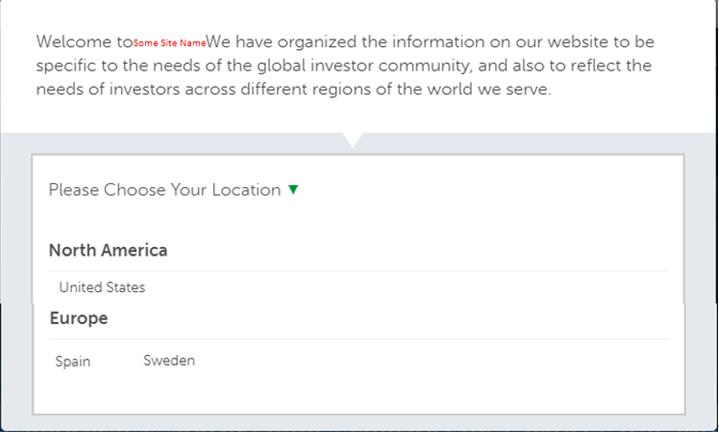Click the blank area right of location arrow
Viewport: 719px width, 432px height.
coord(486,190)
